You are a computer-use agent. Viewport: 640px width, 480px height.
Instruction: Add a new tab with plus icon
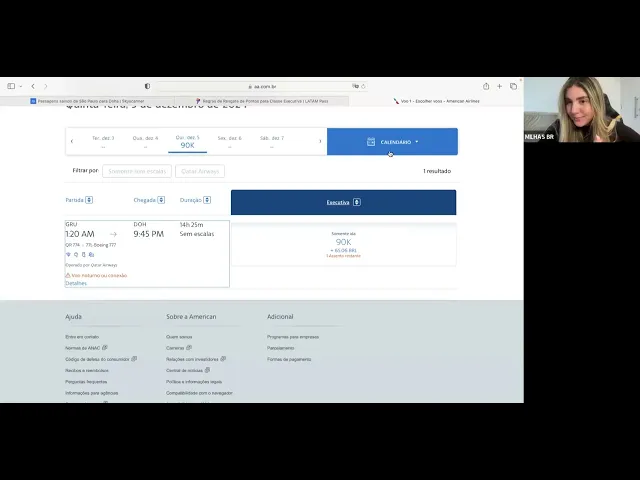pyautogui.click(x=499, y=86)
